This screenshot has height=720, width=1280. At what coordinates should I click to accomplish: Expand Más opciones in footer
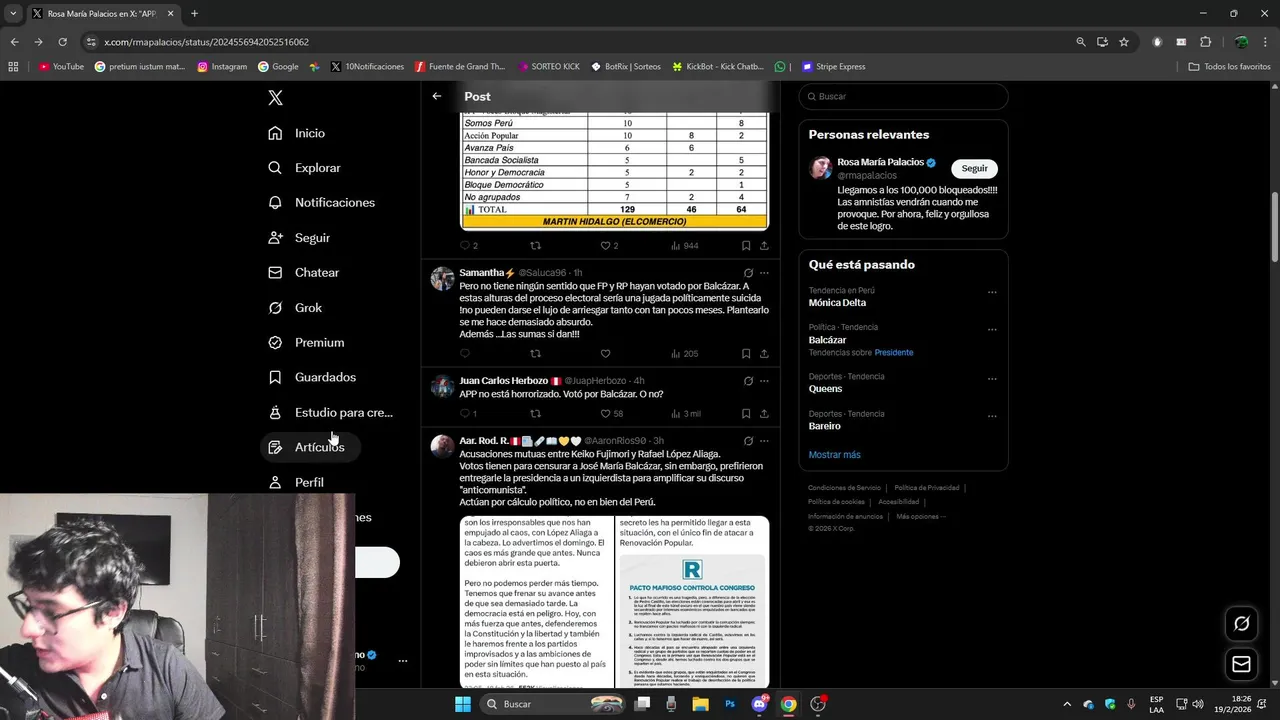921,517
